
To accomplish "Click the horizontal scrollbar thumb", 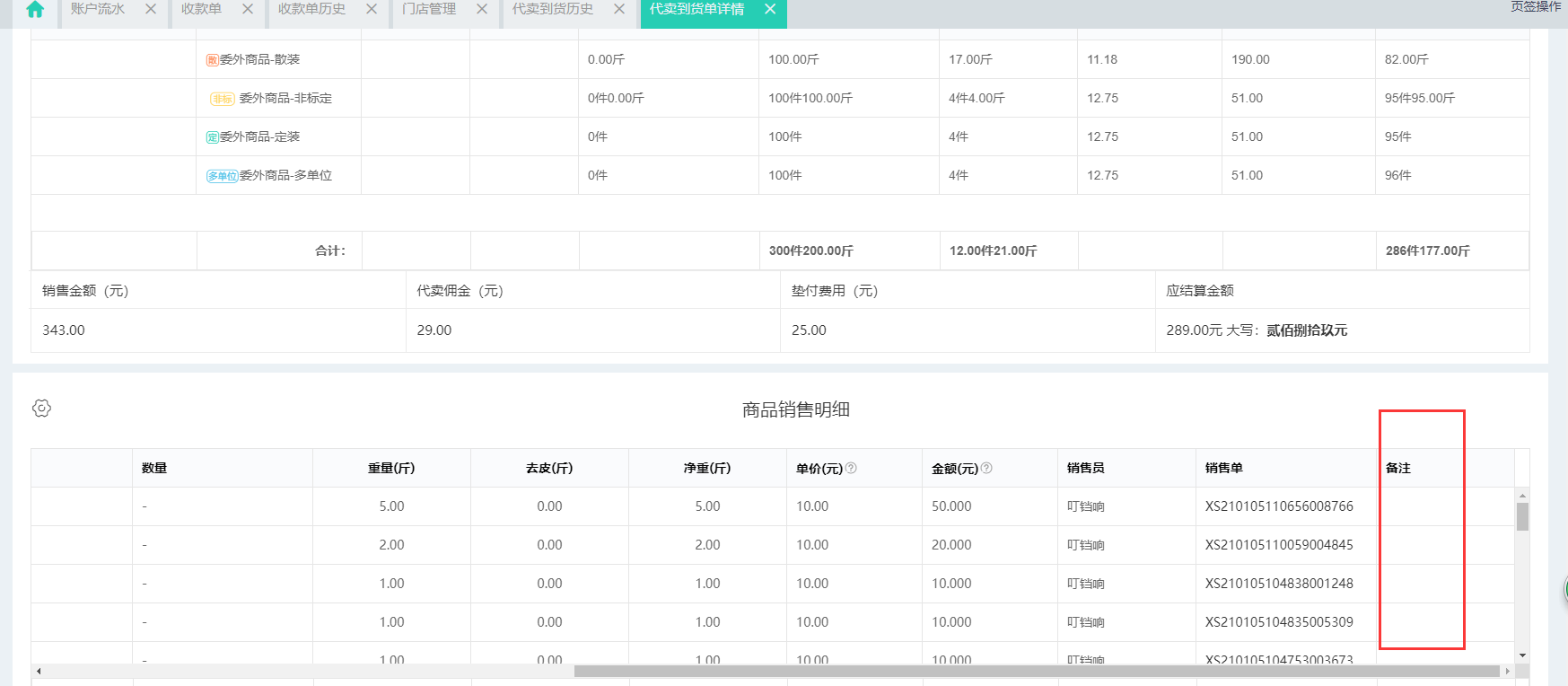I will tap(1037, 671).
